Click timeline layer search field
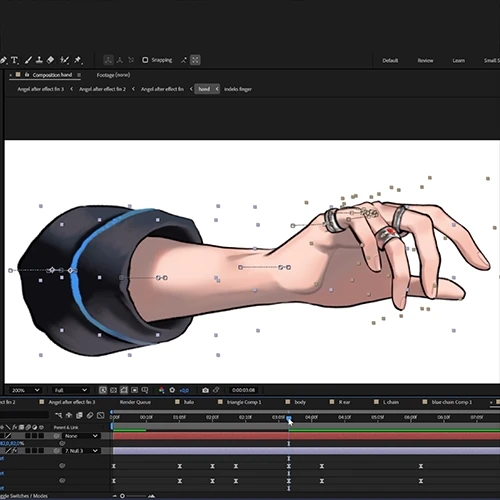Image resolution: width=500 pixels, height=500 pixels. click(x=24, y=415)
